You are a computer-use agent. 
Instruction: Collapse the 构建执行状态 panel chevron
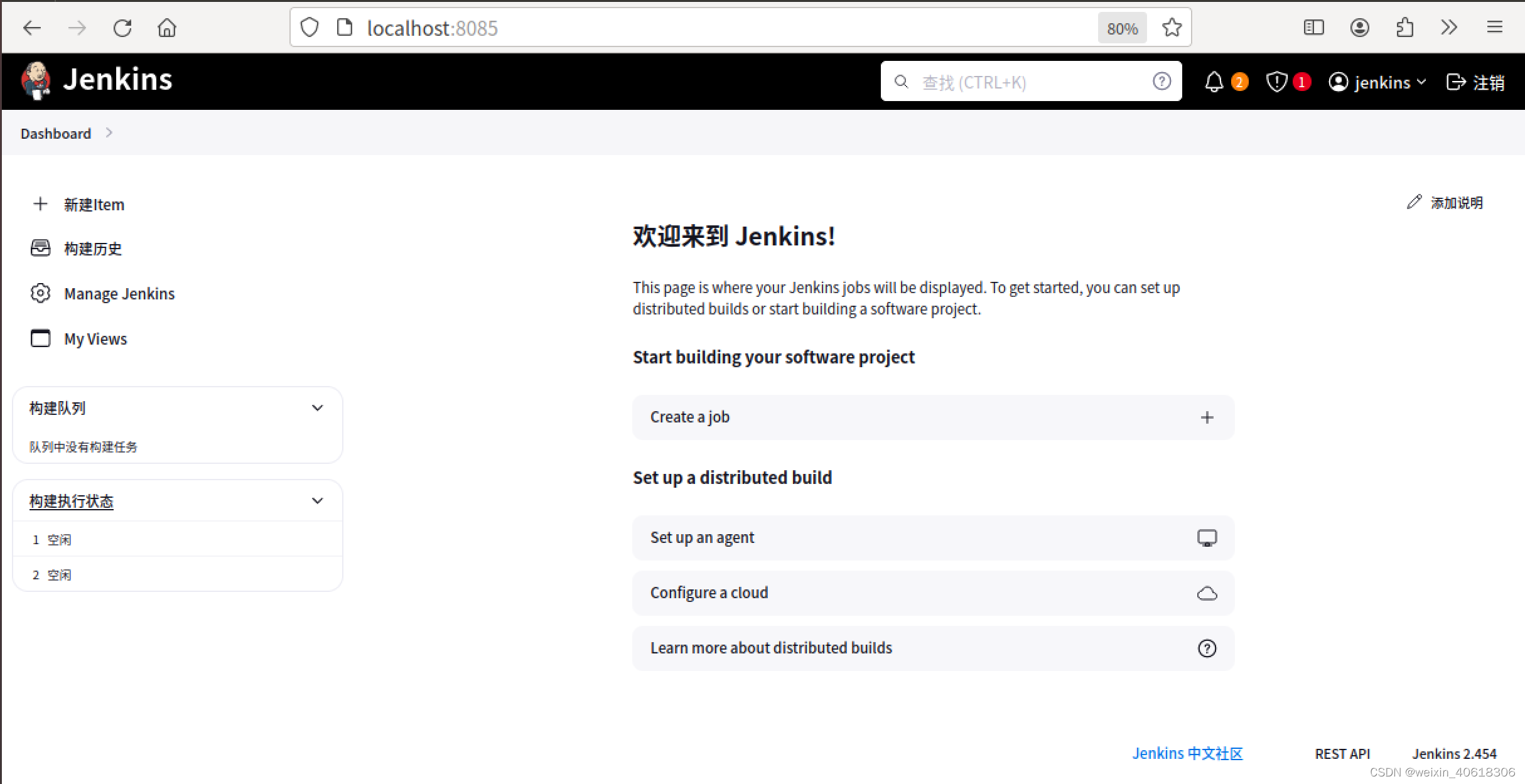pyautogui.click(x=318, y=501)
